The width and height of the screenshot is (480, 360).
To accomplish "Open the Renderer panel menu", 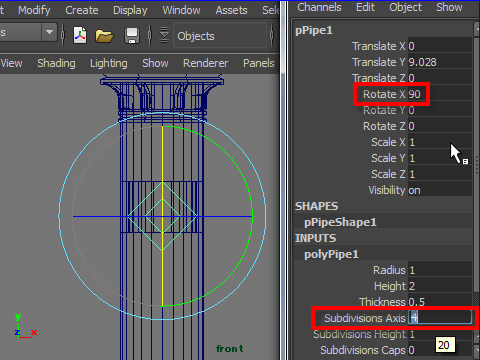I will pyautogui.click(x=205, y=63).
